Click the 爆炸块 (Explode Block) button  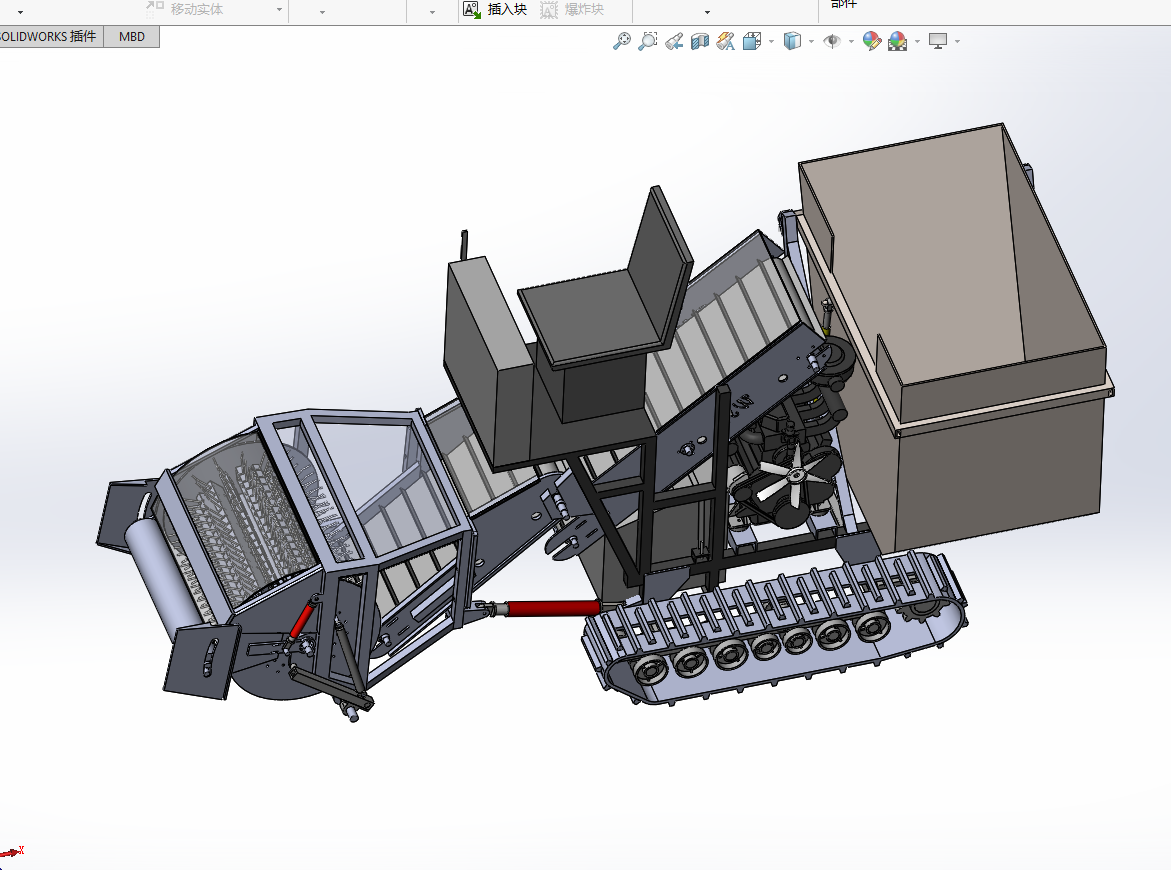(x=572, y=9)
